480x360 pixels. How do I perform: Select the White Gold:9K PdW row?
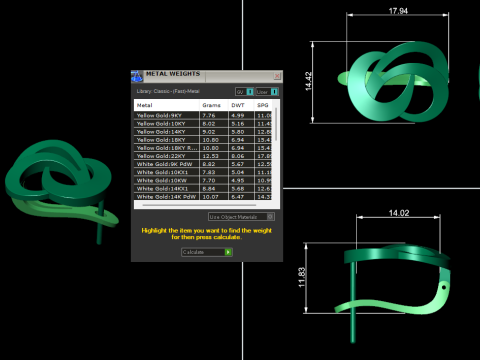click(x=203, y=164)
